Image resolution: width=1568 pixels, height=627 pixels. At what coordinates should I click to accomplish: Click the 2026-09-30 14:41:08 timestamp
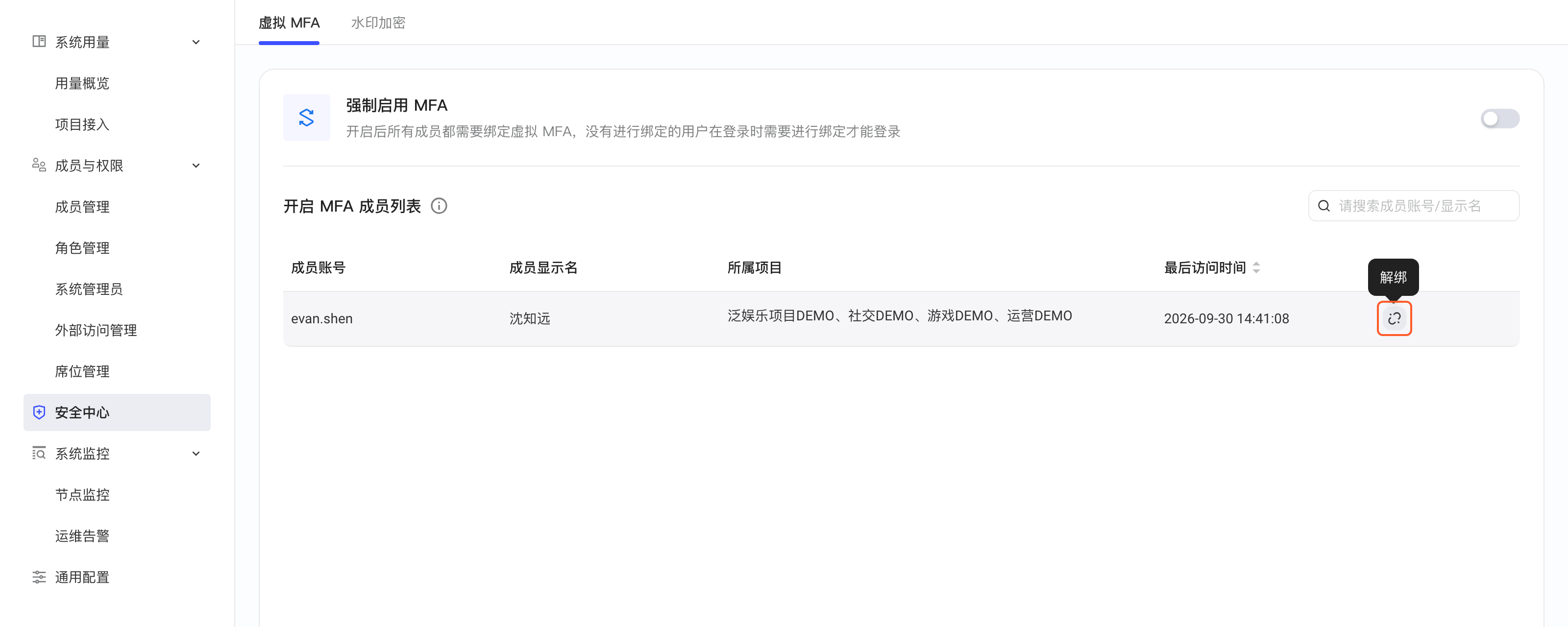tap(1226, 318)
